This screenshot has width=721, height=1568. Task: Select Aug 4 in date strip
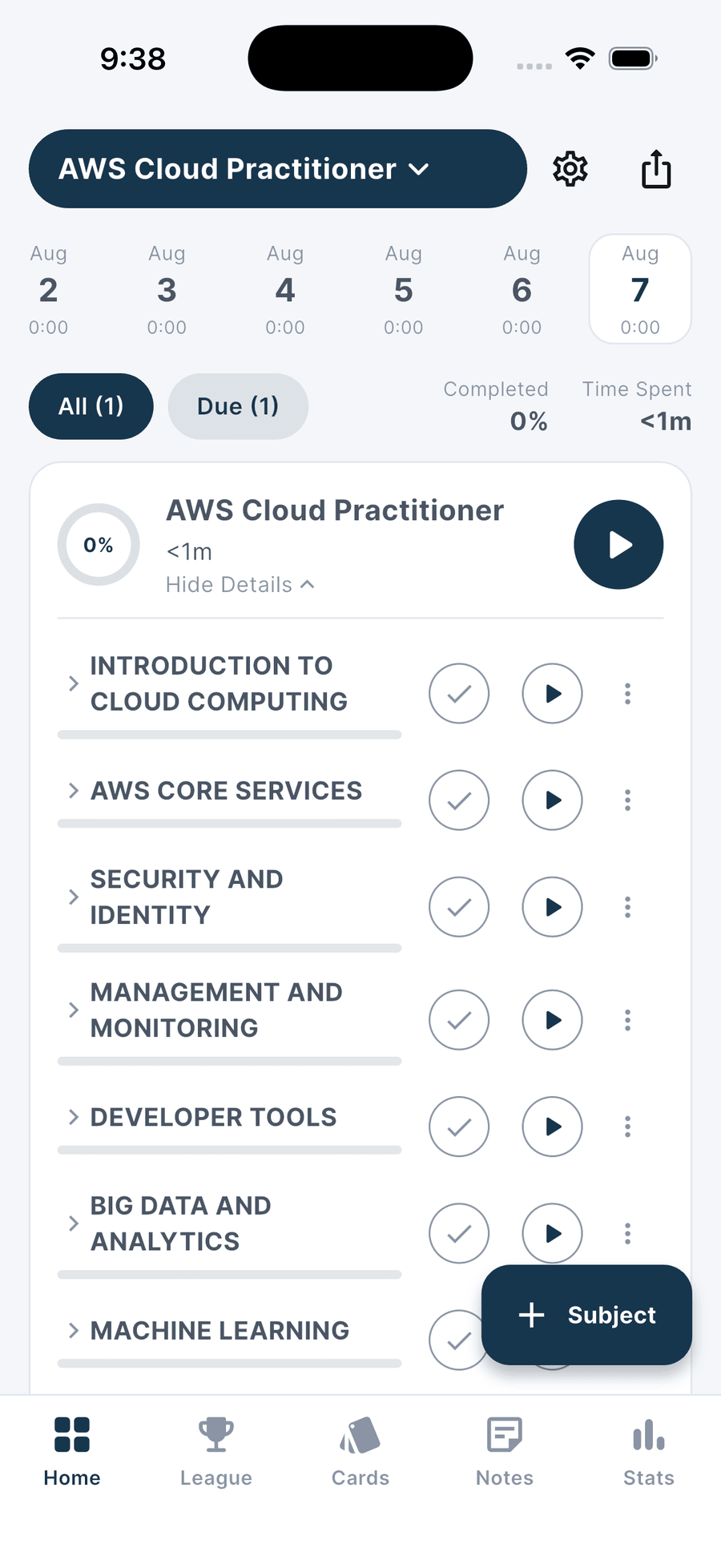pyautogui.click(x=285, y=289)
